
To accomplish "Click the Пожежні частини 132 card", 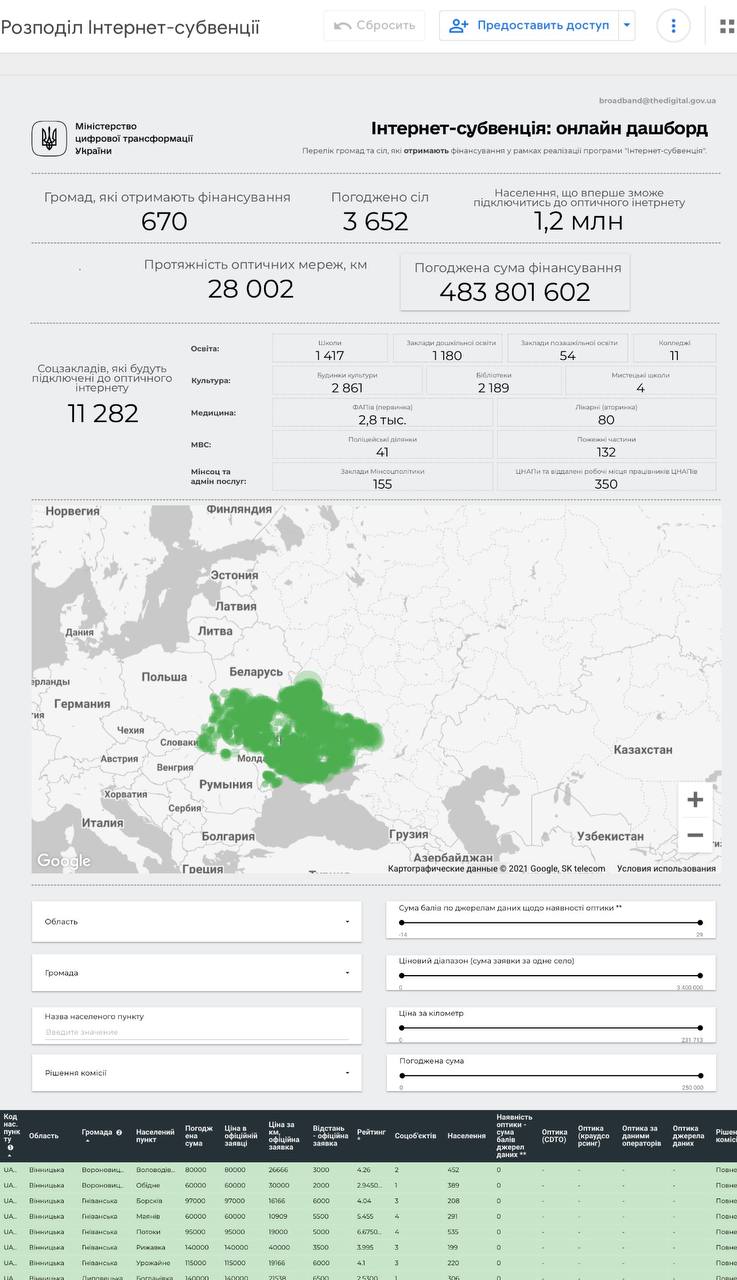I will click(x=606, y=445).
